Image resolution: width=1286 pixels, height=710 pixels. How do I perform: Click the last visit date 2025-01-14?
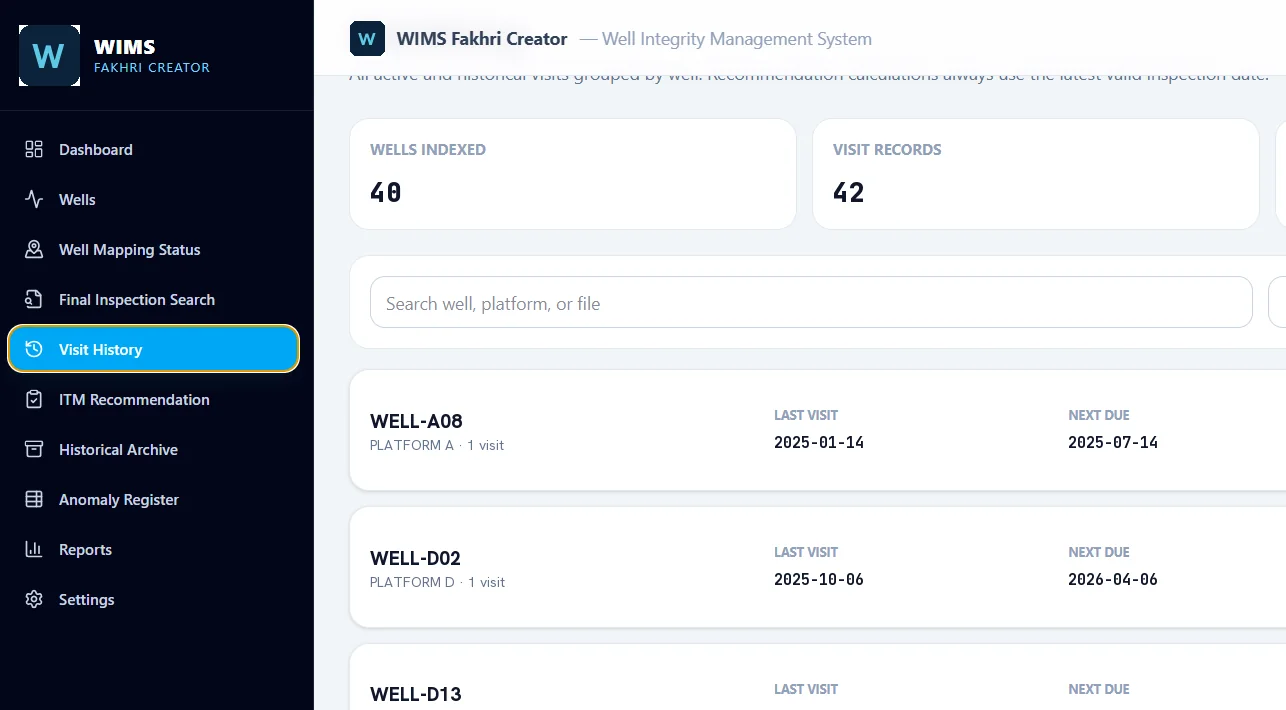point(819,442)
